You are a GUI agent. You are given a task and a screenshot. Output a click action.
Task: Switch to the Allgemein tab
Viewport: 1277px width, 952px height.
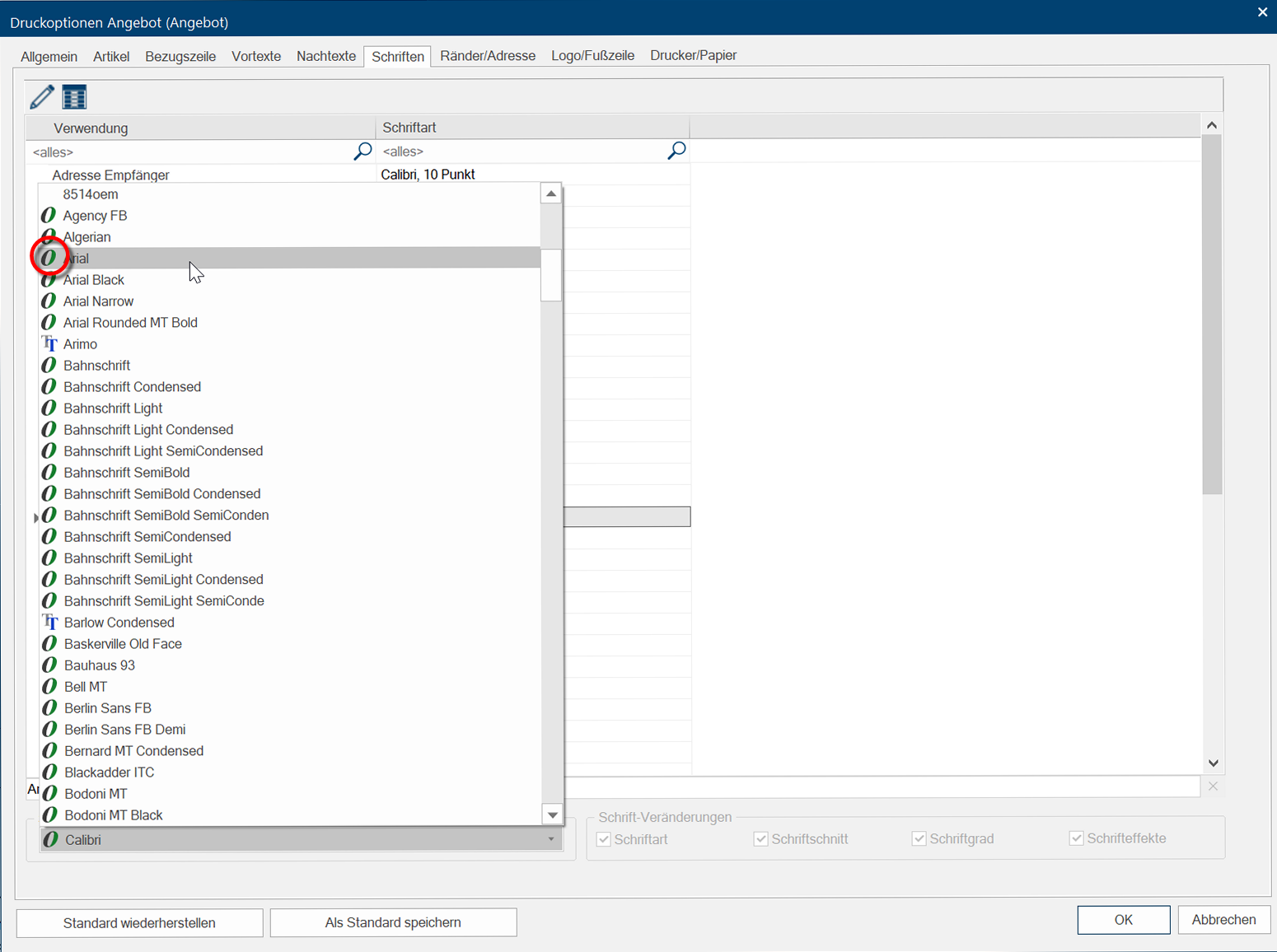(49, 56)
